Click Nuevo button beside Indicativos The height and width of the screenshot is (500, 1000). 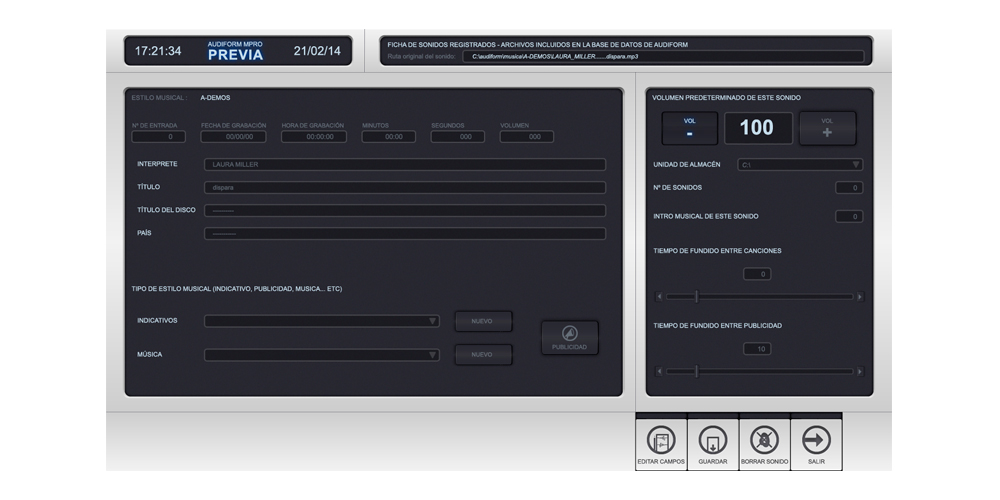[x=483, y=321]
